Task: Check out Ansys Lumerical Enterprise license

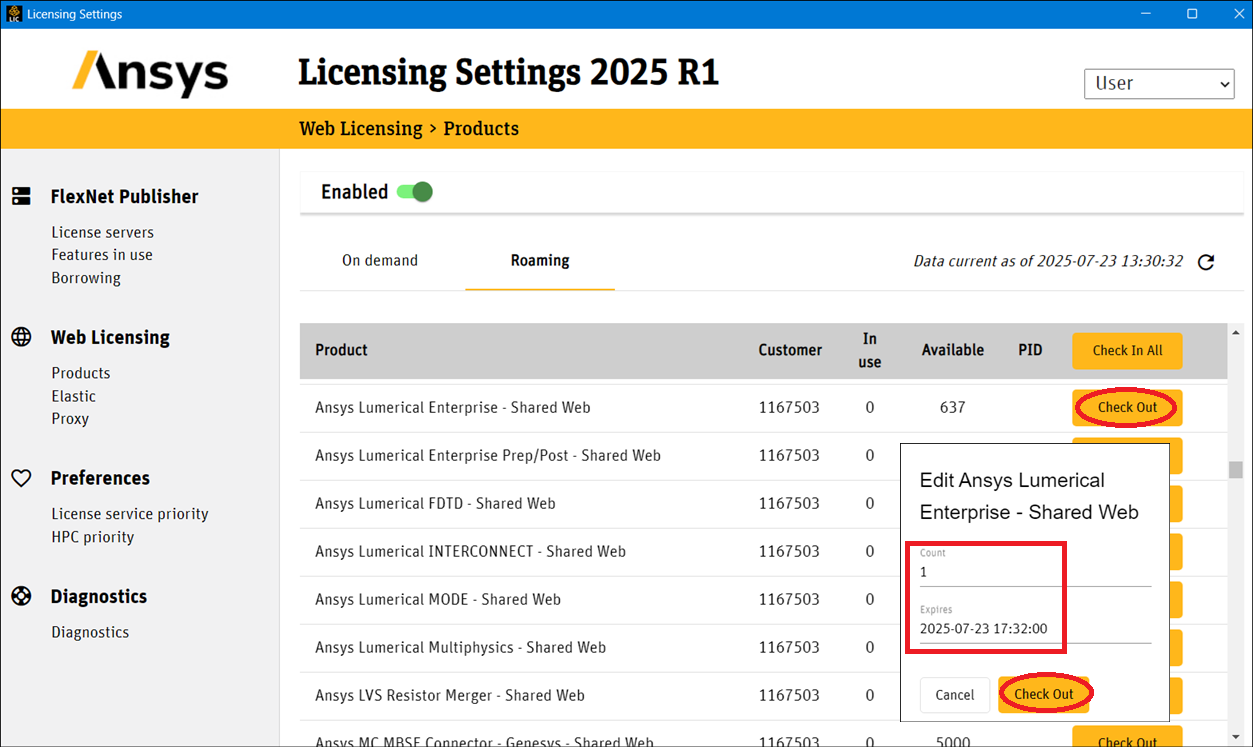Action: coord(1127,407)
